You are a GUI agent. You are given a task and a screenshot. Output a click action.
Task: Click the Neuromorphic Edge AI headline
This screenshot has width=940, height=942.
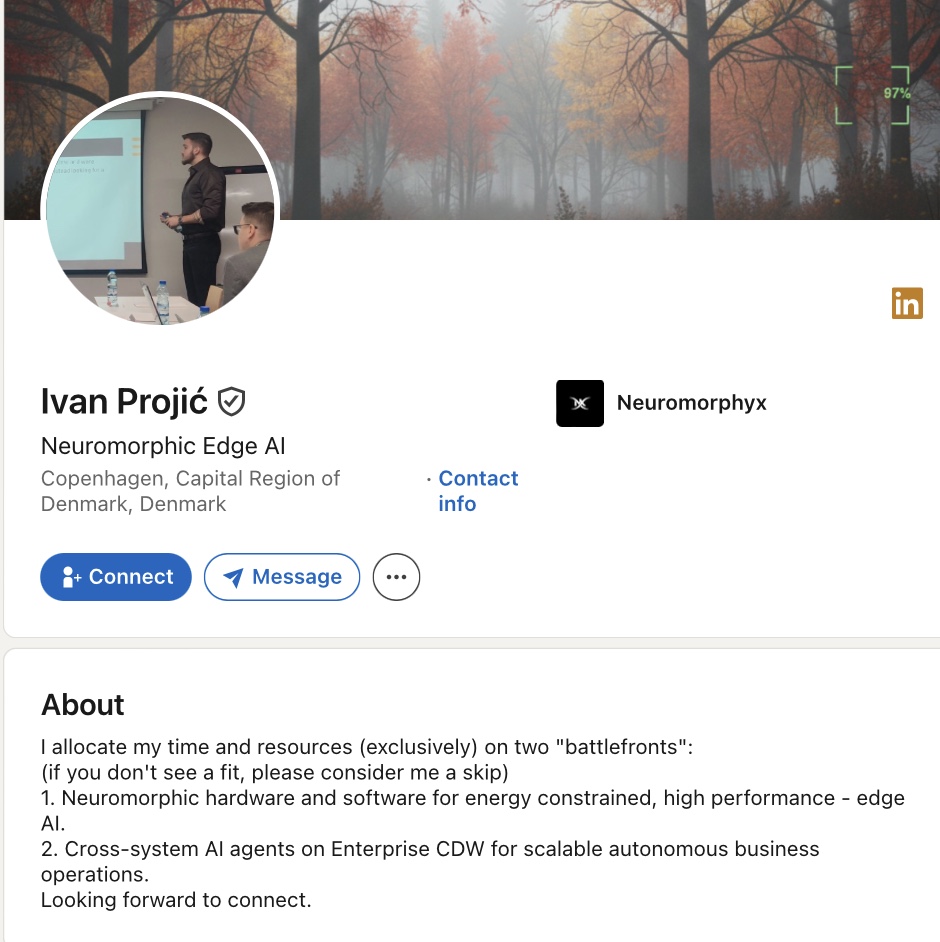(x=163, y=446)
